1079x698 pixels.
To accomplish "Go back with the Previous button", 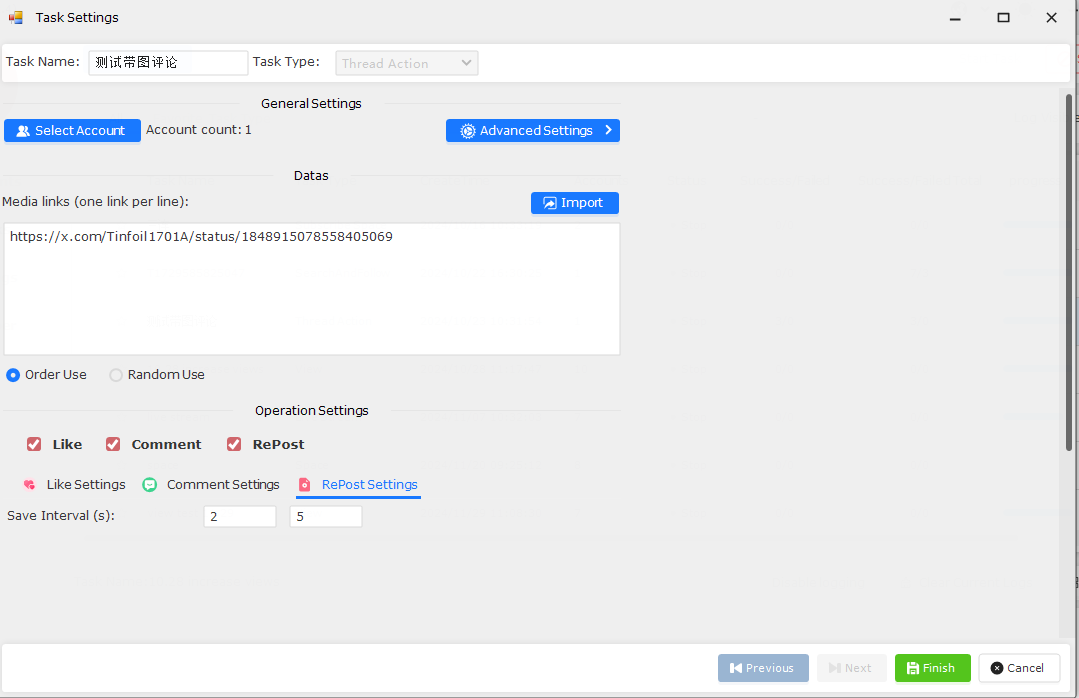I will tap(762, 668).
